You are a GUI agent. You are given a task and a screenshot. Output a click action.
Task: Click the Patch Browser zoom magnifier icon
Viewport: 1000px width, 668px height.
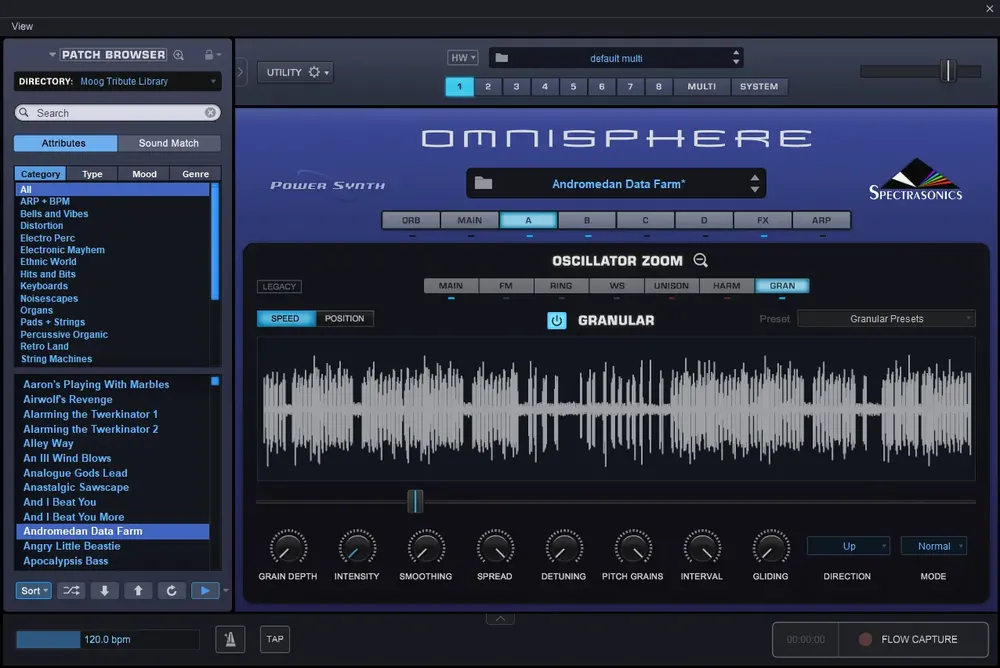pos(179,55)
